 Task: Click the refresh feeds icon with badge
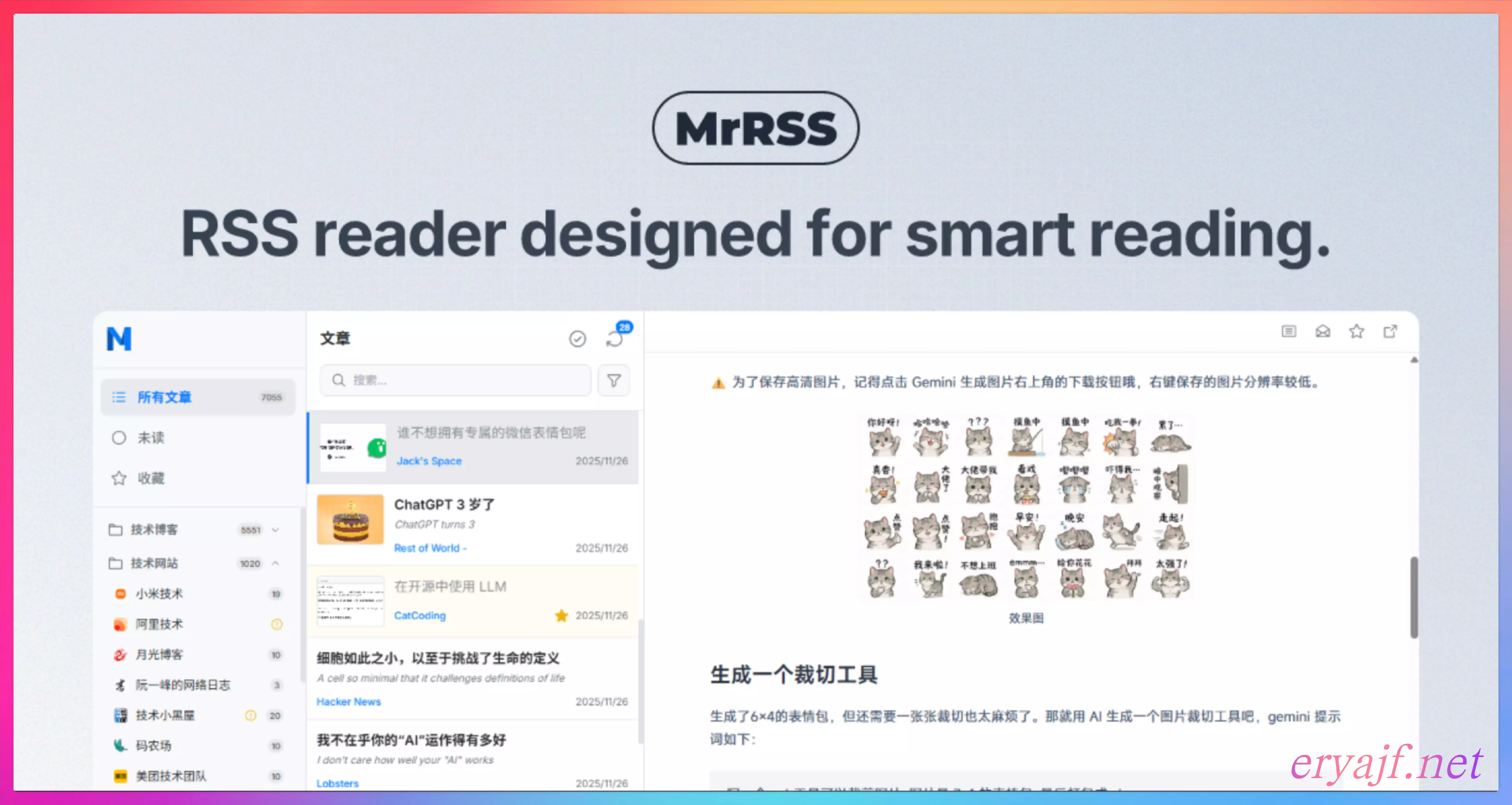[615, 339]
